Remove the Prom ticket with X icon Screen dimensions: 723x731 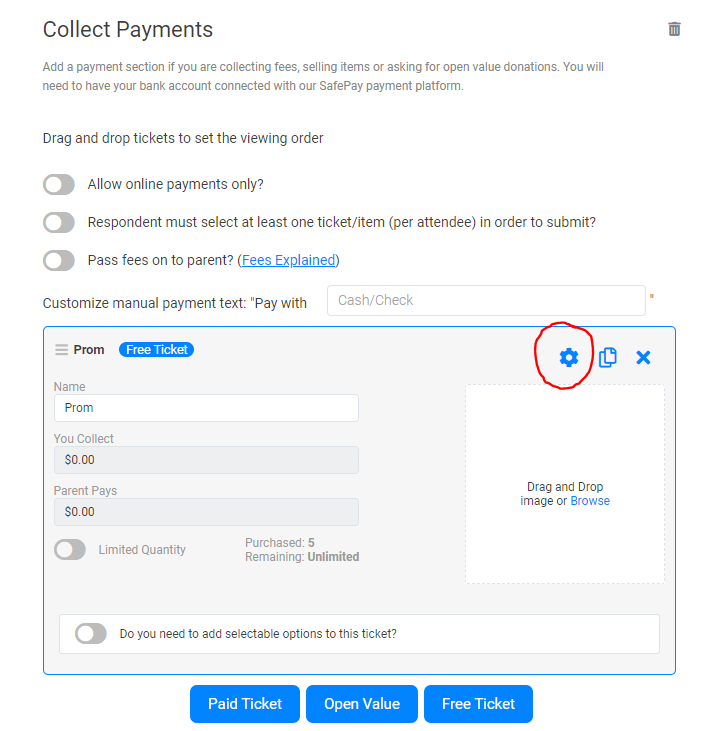click(x=643, y=357)
